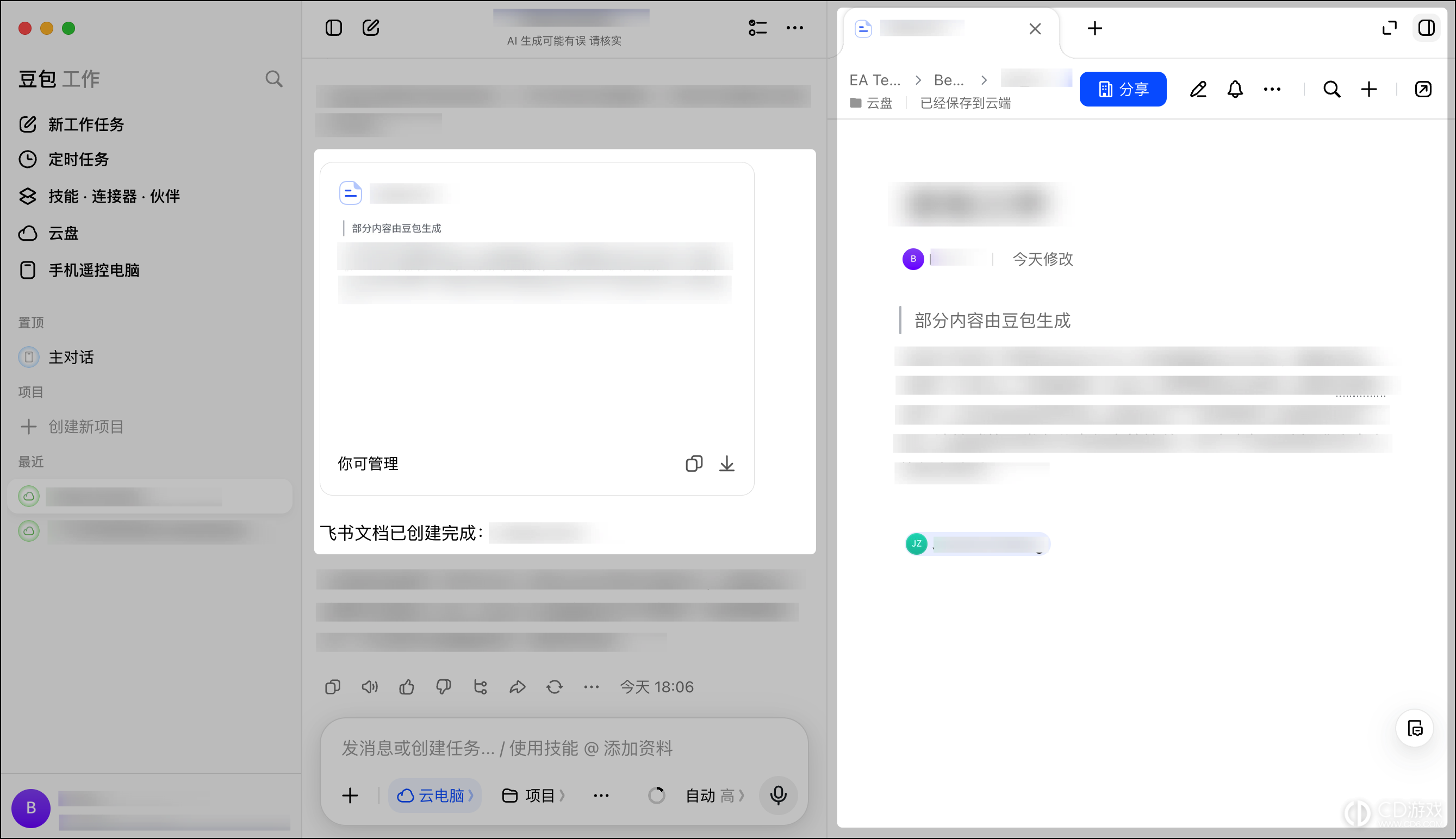Open more actions under the reply
This screenshot has width=1456, height=839.
591,687
